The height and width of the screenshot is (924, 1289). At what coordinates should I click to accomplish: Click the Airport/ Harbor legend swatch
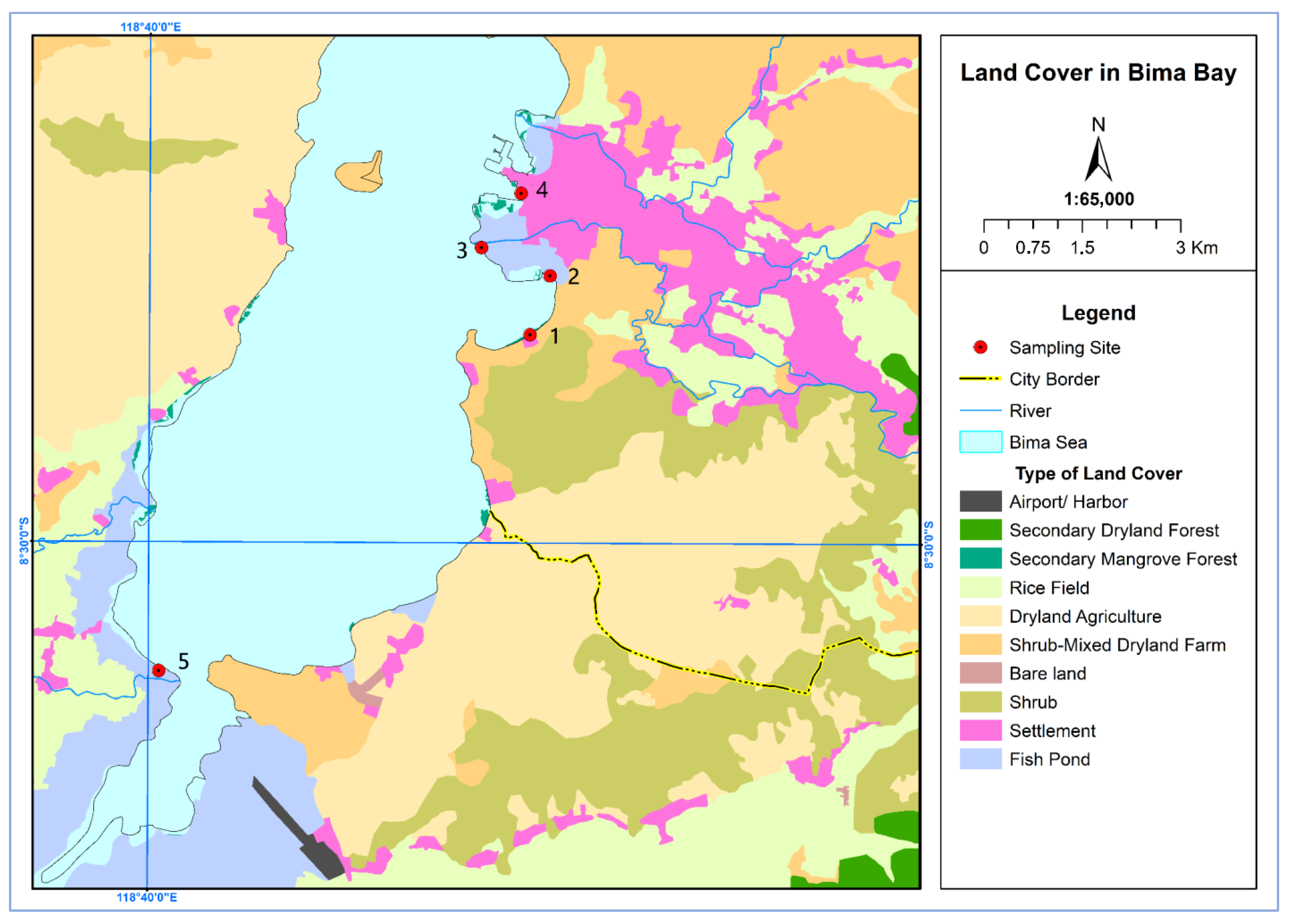pyautogui.click(x=981, y=501)
